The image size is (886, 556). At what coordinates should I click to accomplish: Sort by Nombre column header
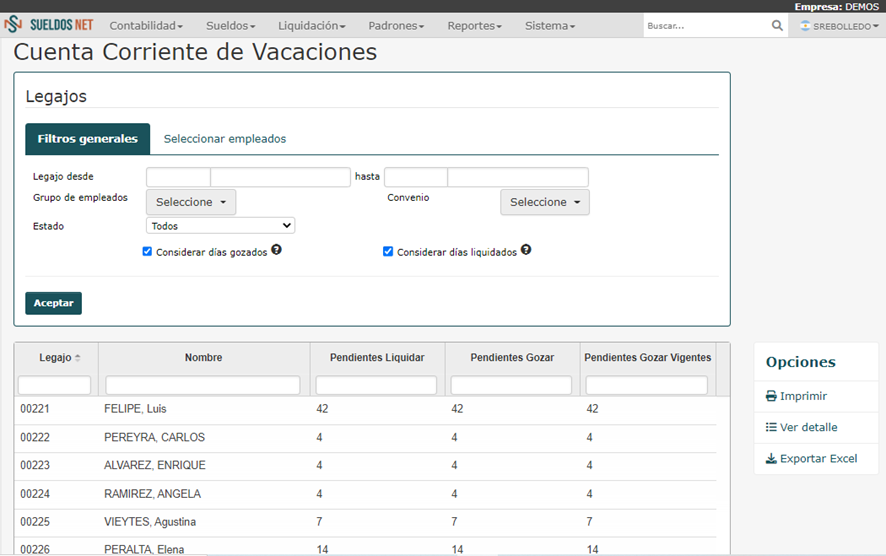coord(203,358)
